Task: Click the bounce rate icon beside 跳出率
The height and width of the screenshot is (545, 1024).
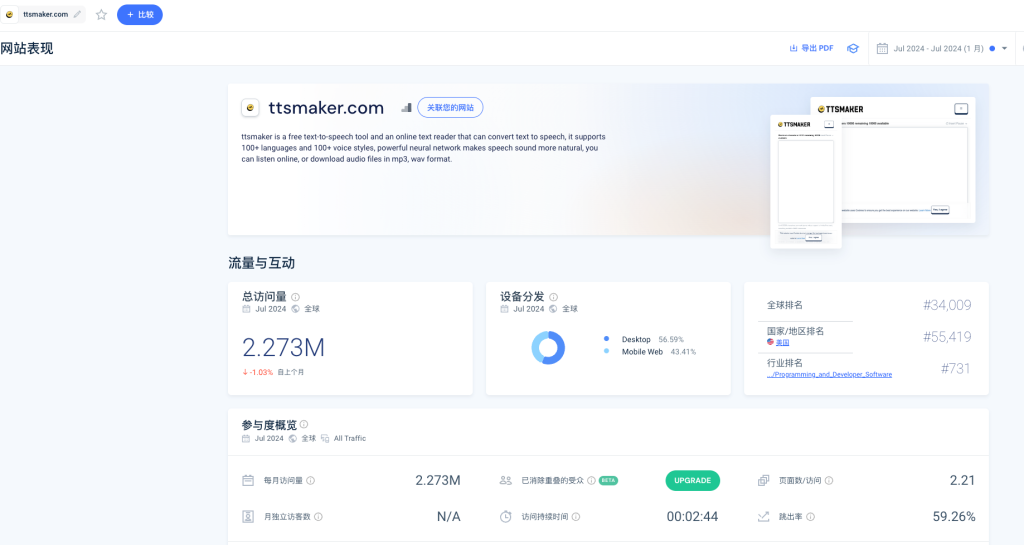Action: (763, 516)
